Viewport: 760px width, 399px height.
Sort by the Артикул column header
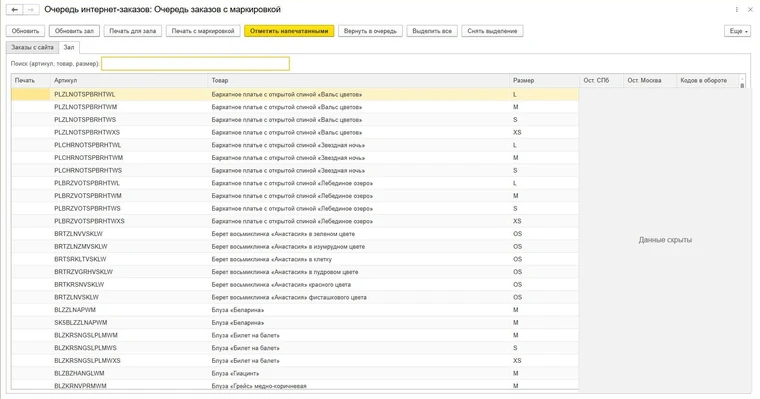pos(129,80)
